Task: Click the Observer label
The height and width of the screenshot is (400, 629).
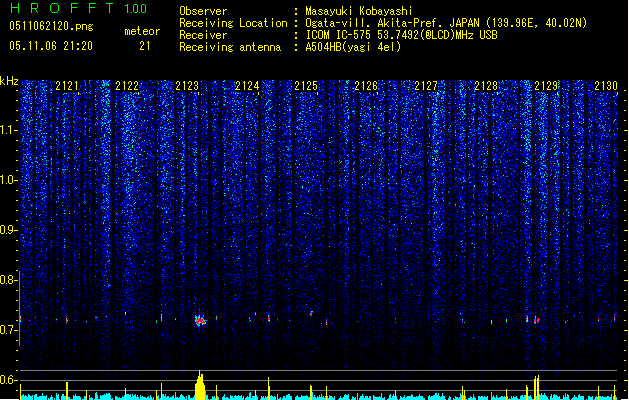Action: pyautogui.click(x=203, y=11)
